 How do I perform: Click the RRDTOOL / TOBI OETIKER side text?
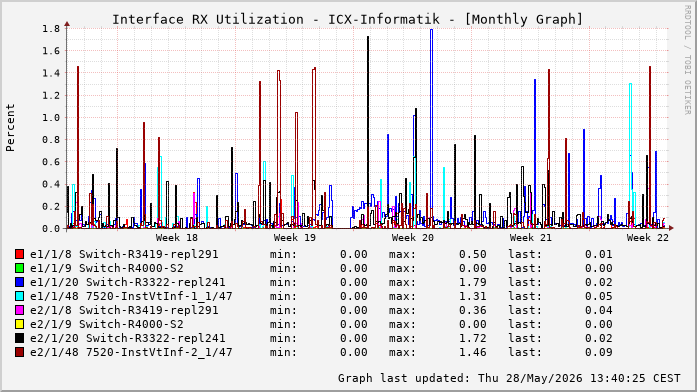coord(688,60)
